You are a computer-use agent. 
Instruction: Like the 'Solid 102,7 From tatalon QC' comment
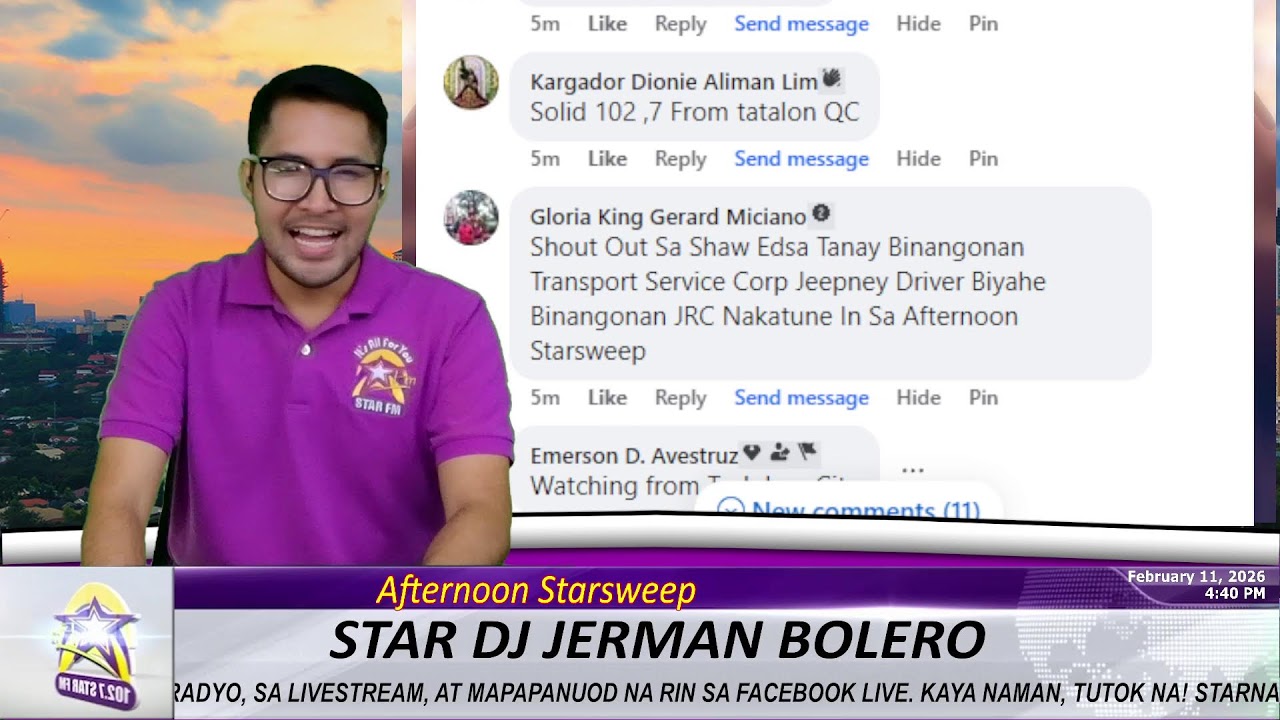tap(607, 158)
